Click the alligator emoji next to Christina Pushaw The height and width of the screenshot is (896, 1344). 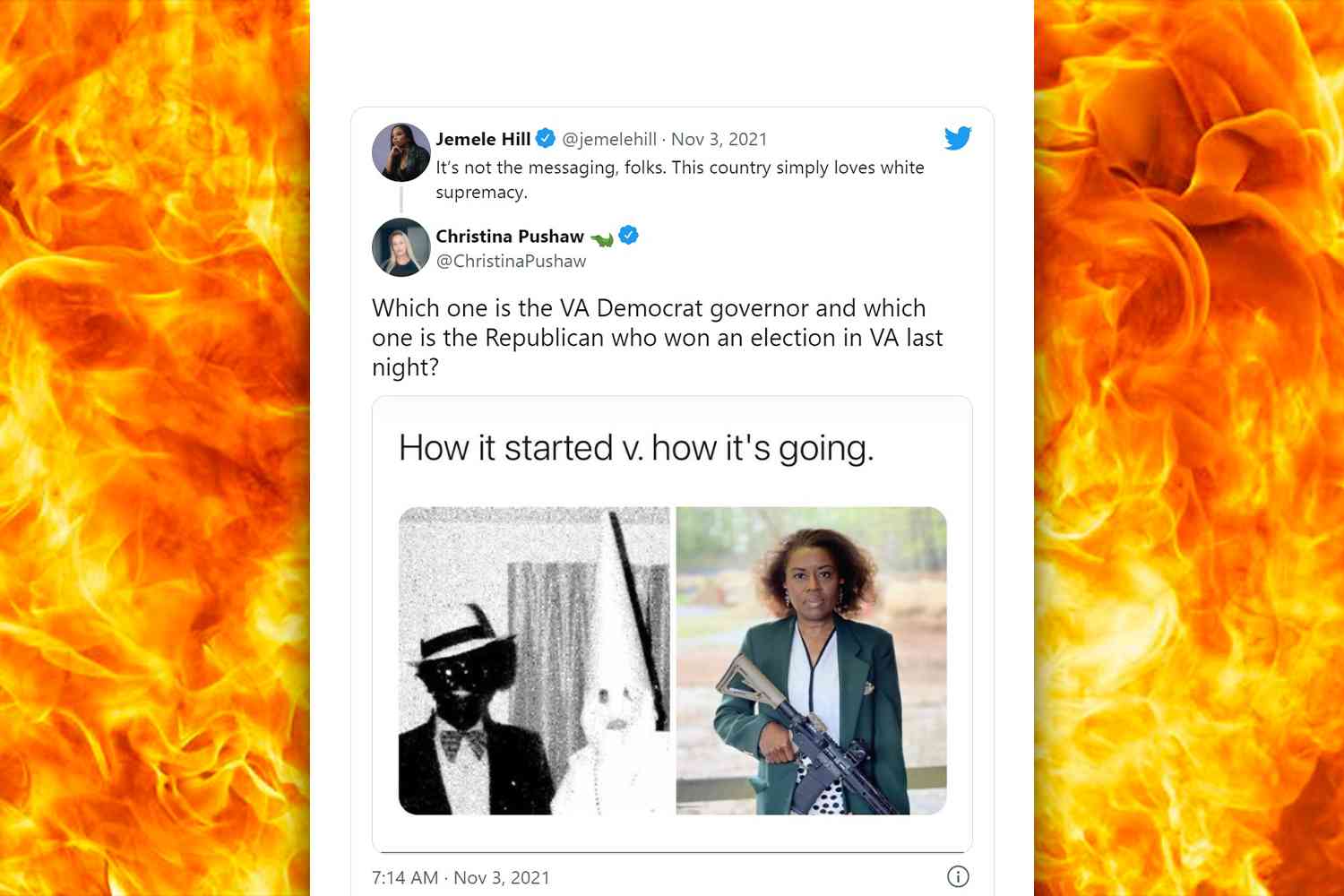602,238
